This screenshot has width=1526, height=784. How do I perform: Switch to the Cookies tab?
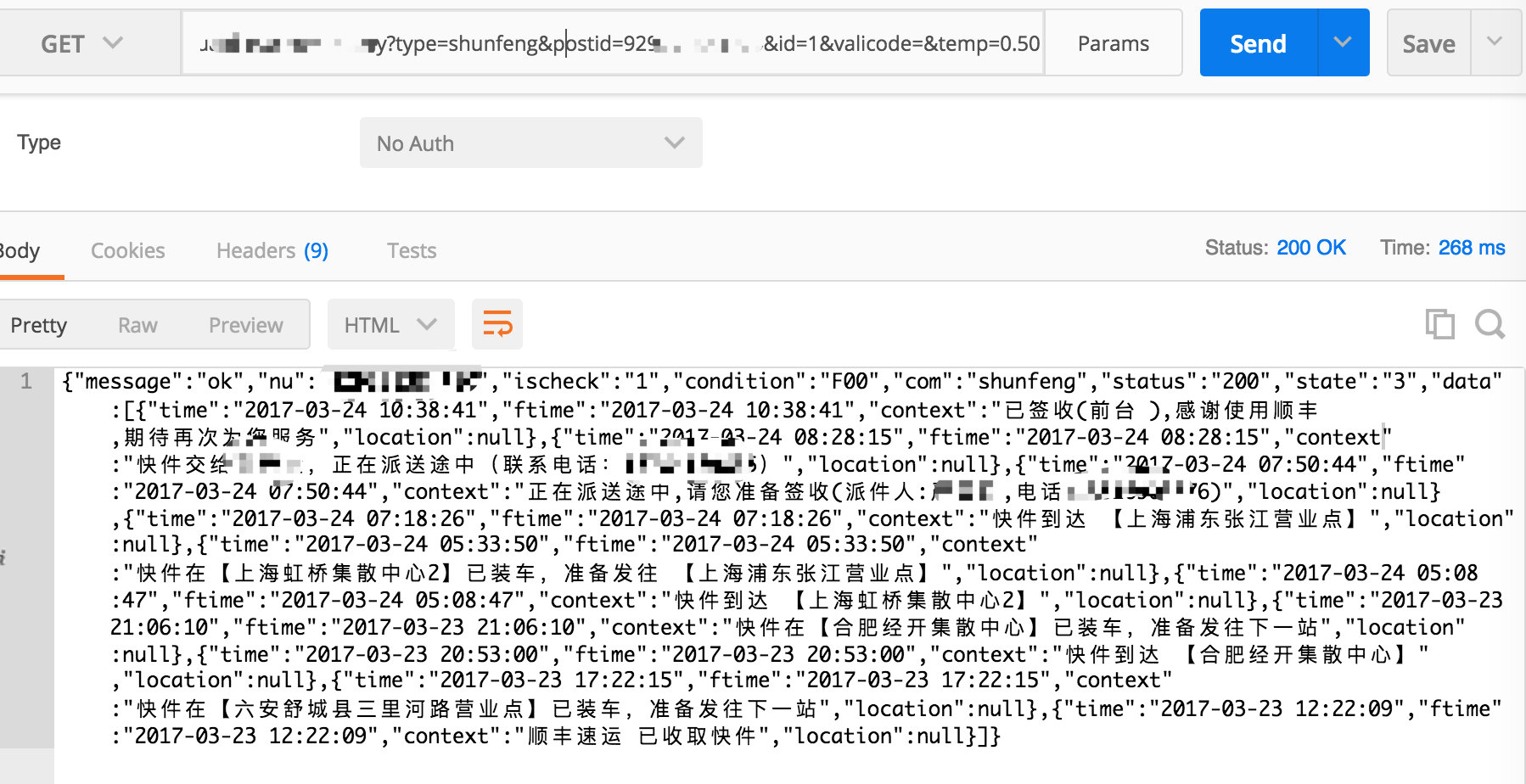pos(128,251)
